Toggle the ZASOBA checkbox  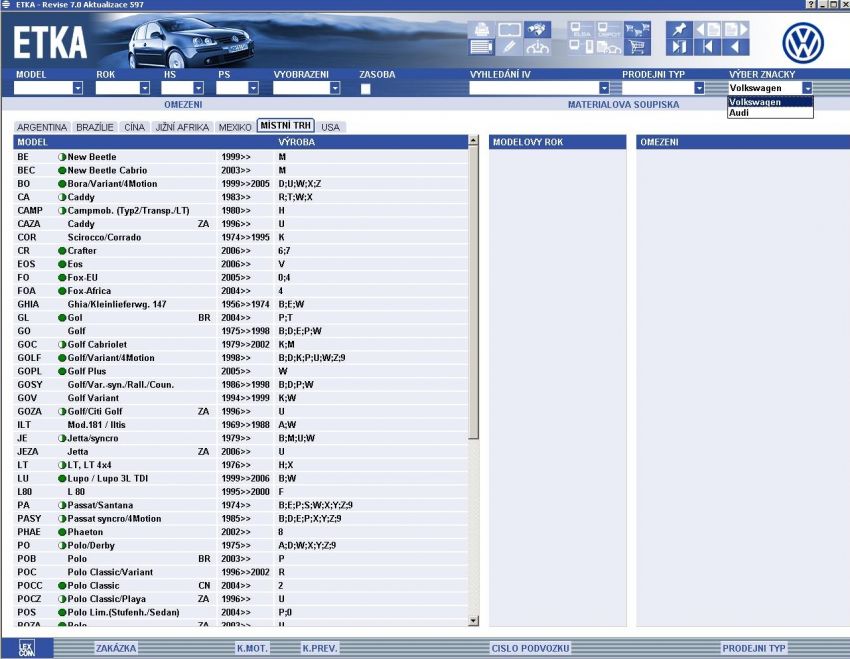[x=365, y=89]
